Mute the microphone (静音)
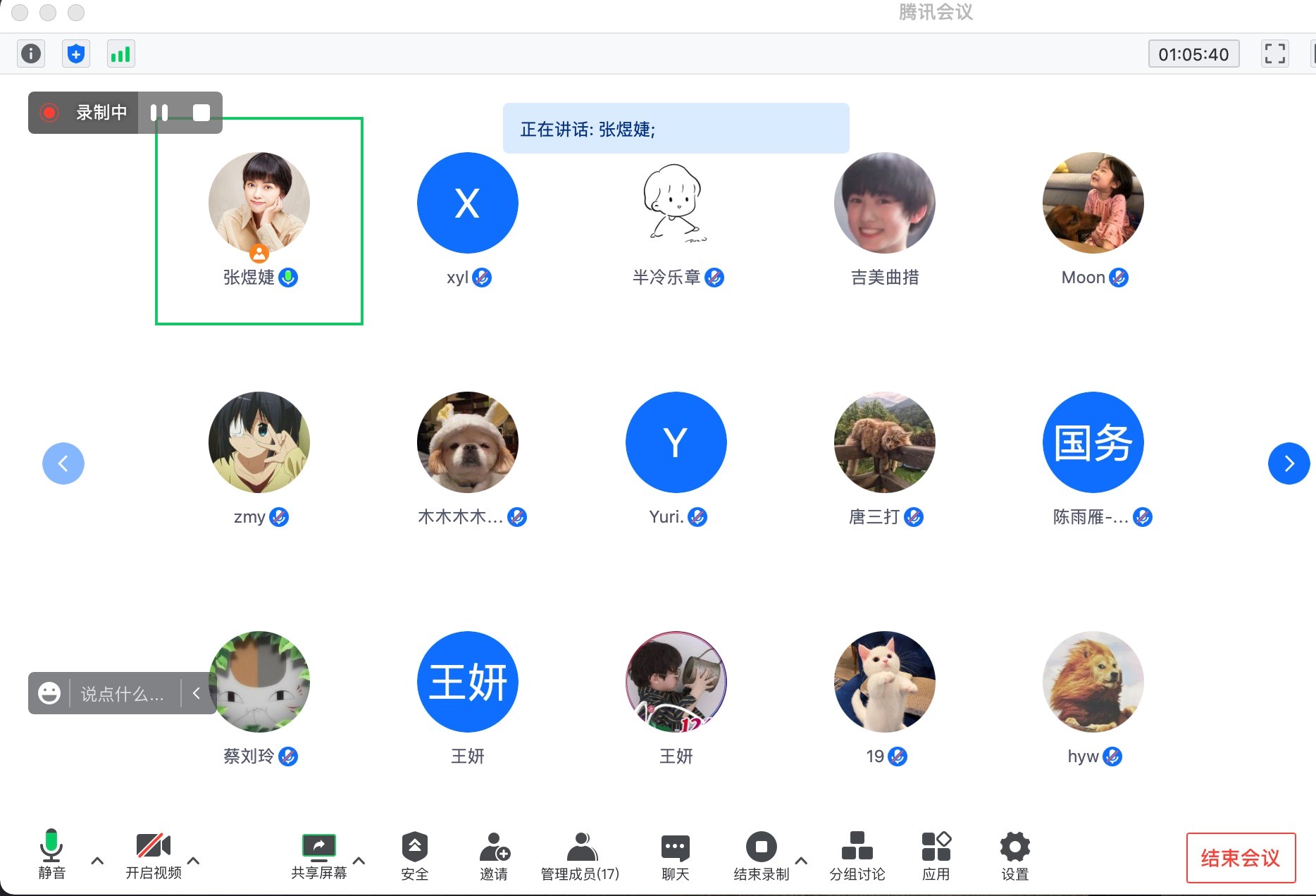Screen dimensions: 1316x896 (x=51, y=855)
